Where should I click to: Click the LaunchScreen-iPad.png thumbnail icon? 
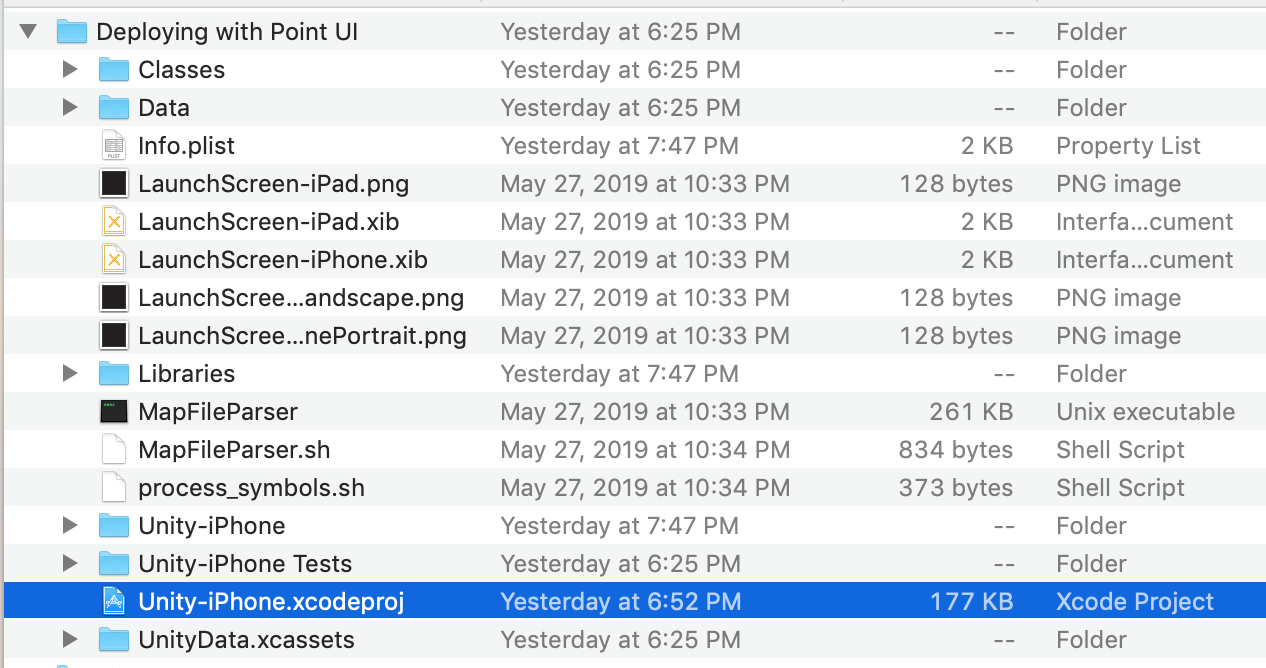[x=114, y=184]
